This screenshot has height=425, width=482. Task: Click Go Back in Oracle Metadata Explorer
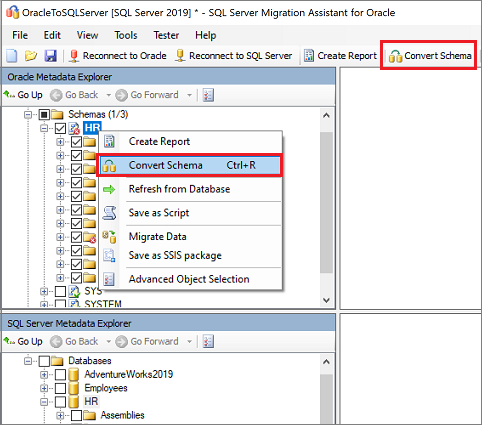[74, 95]
